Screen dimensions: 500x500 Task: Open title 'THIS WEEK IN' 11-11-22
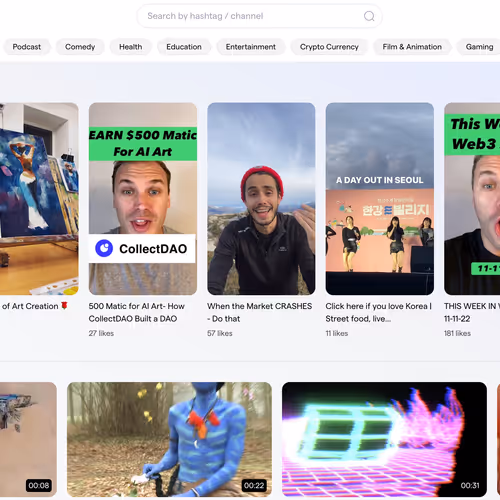[x=472, y=312]
